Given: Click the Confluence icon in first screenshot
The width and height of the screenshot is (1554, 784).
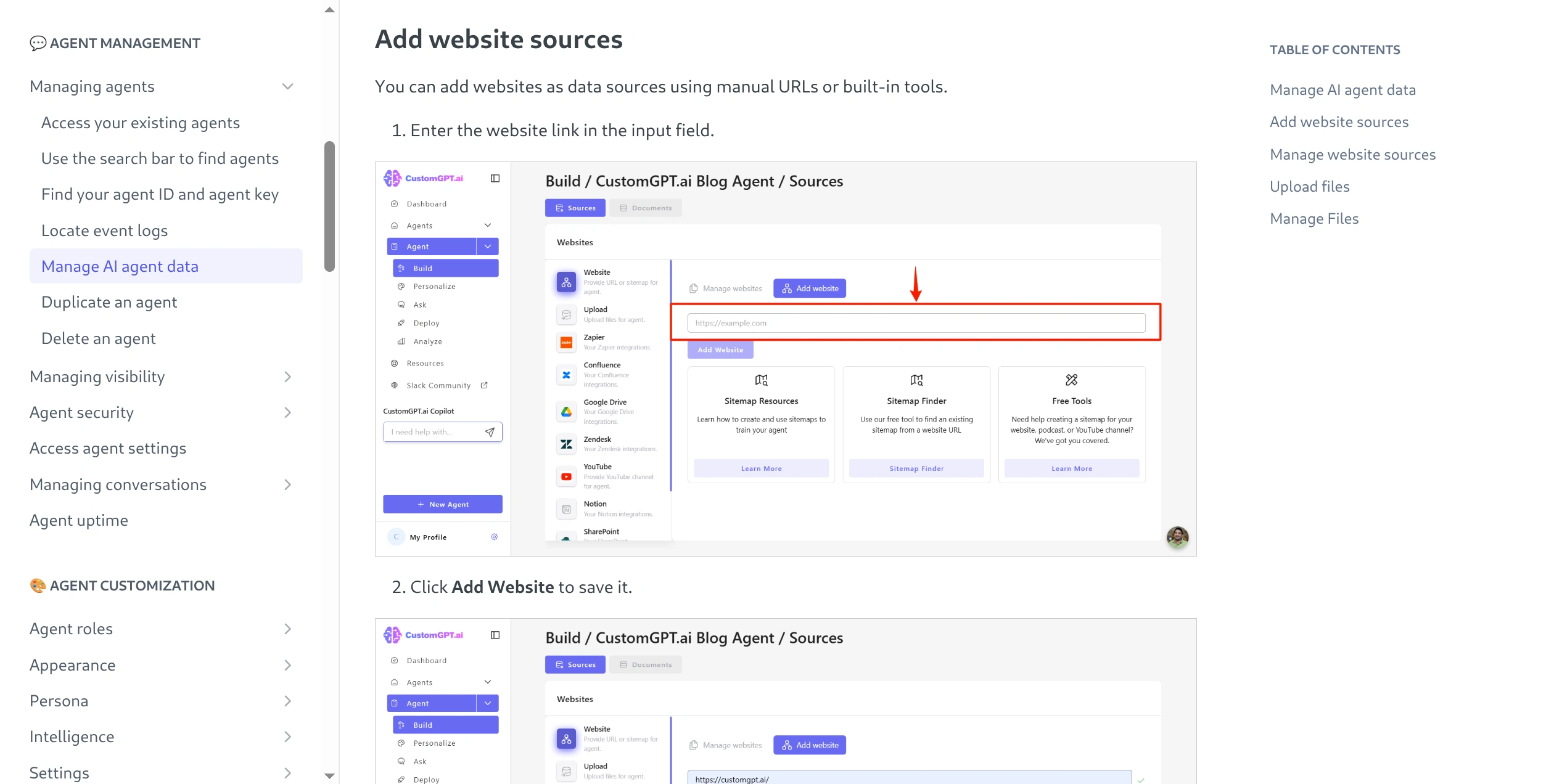Looking at the screenshot, I should click(566, 375).
